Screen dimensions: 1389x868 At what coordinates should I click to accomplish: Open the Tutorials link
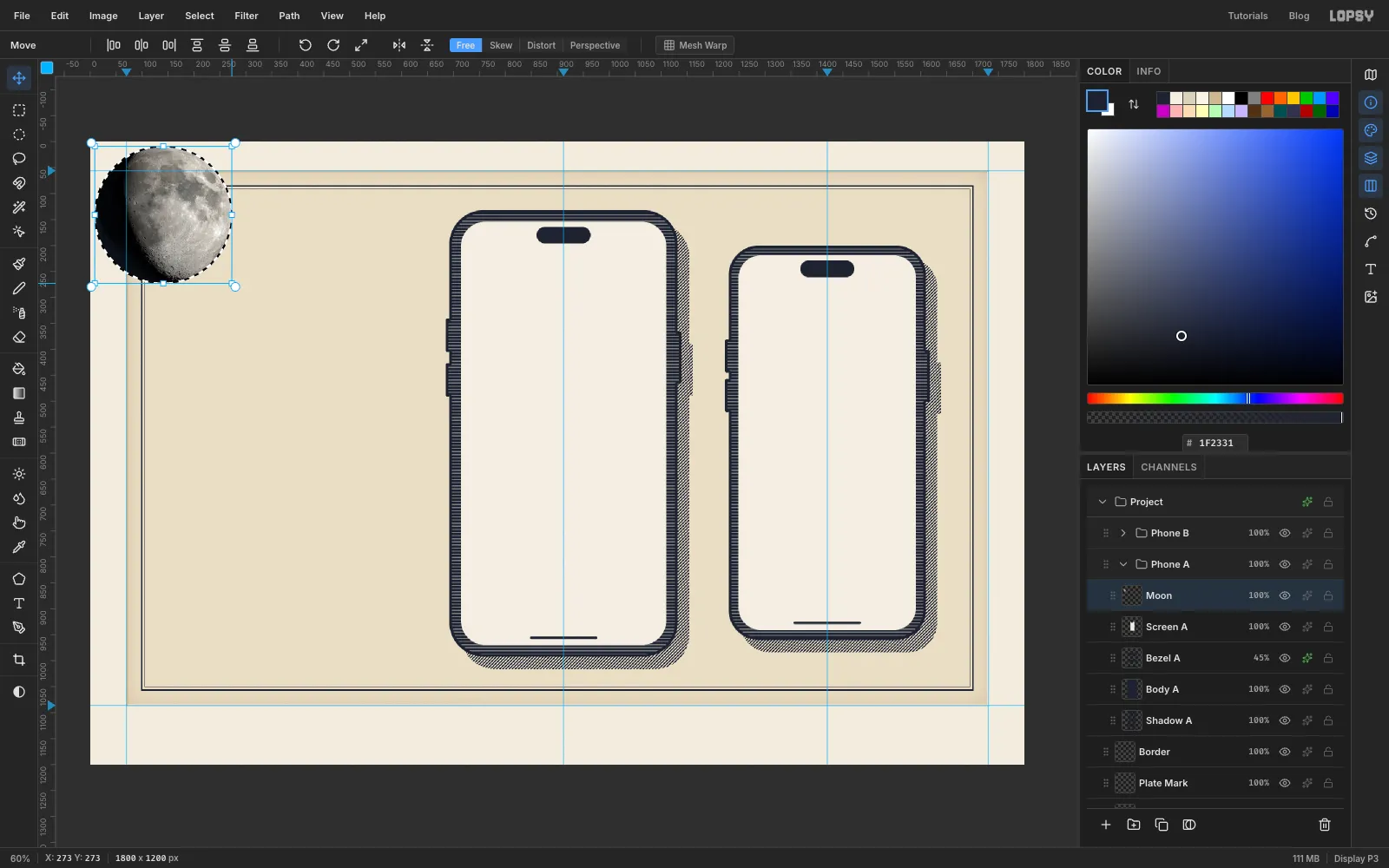point(1247,16)
